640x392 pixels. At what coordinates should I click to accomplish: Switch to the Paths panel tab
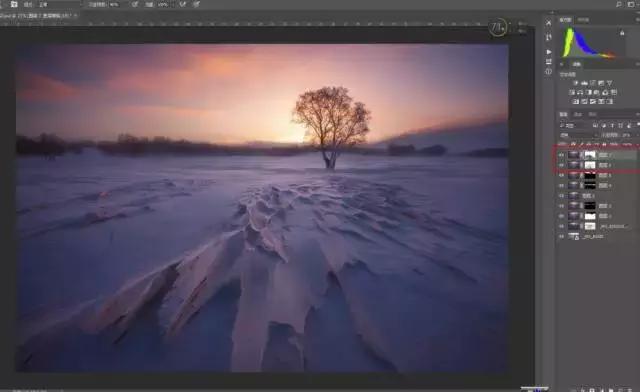pyautogui.click(x=592, y=114)
